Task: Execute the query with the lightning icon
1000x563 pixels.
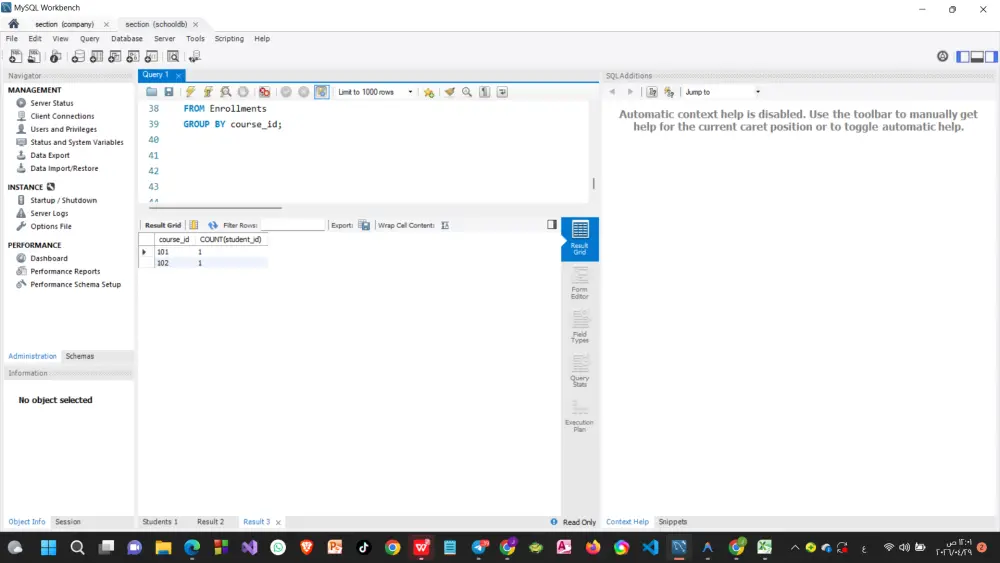Action: coord(190,92)
